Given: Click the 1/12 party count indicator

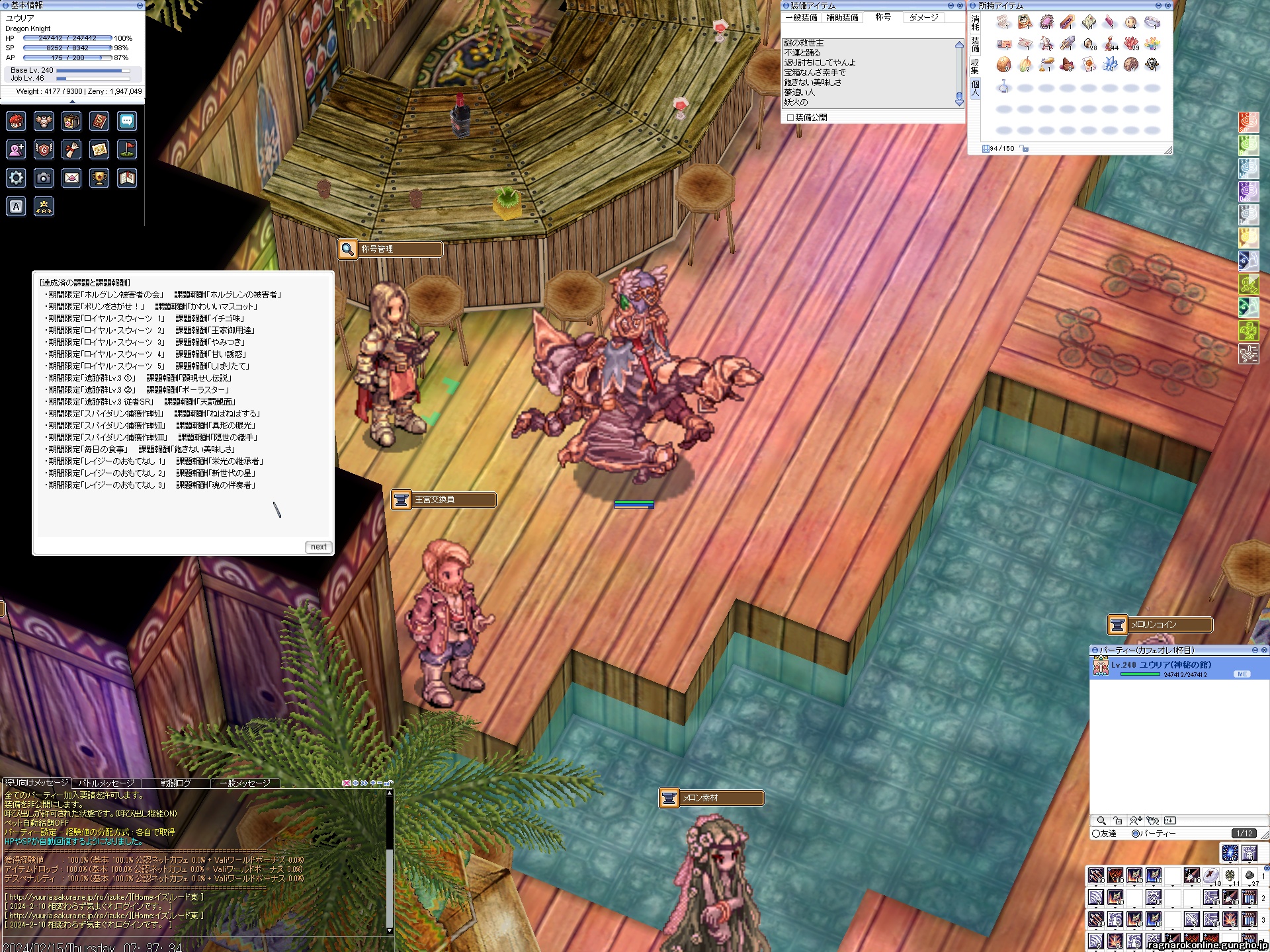Looking at the screenshot, I should click(x=1244, y=834).
